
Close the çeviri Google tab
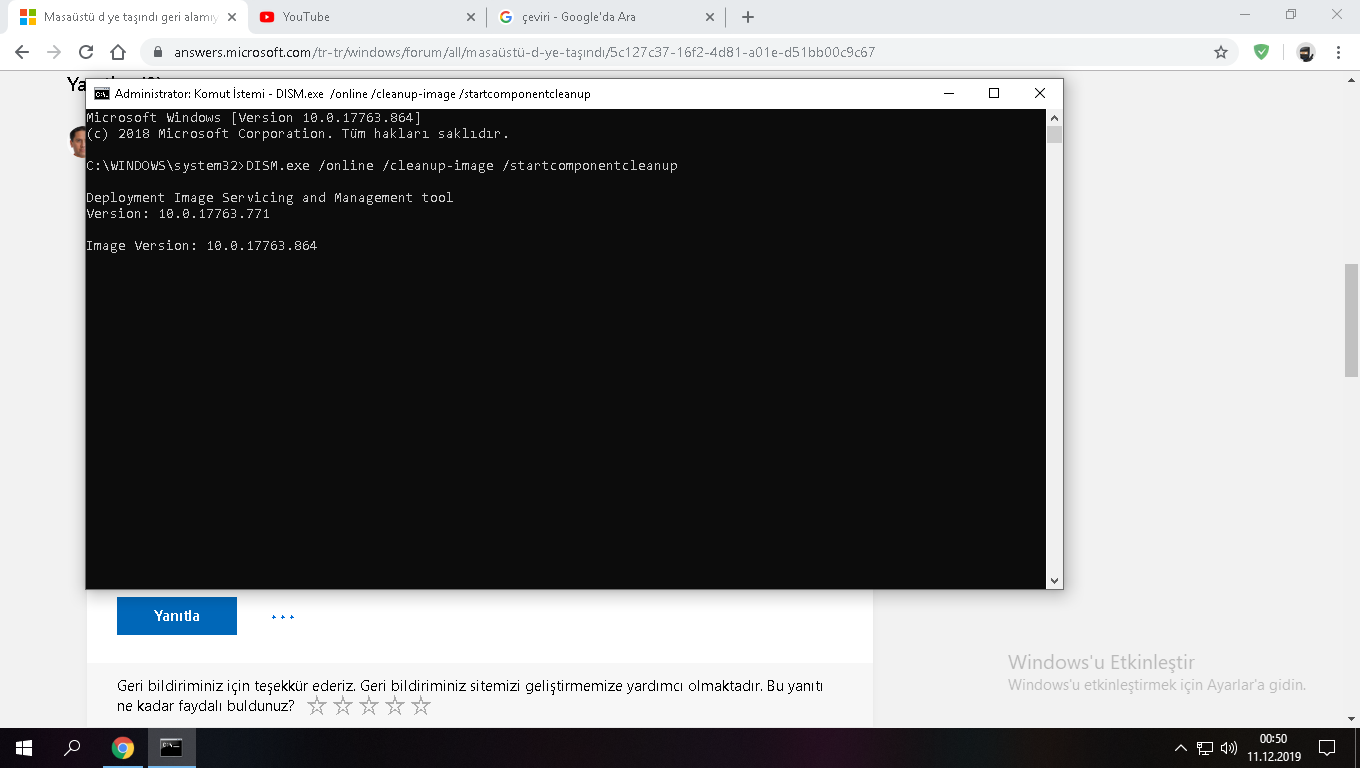(x=710, y=17)
